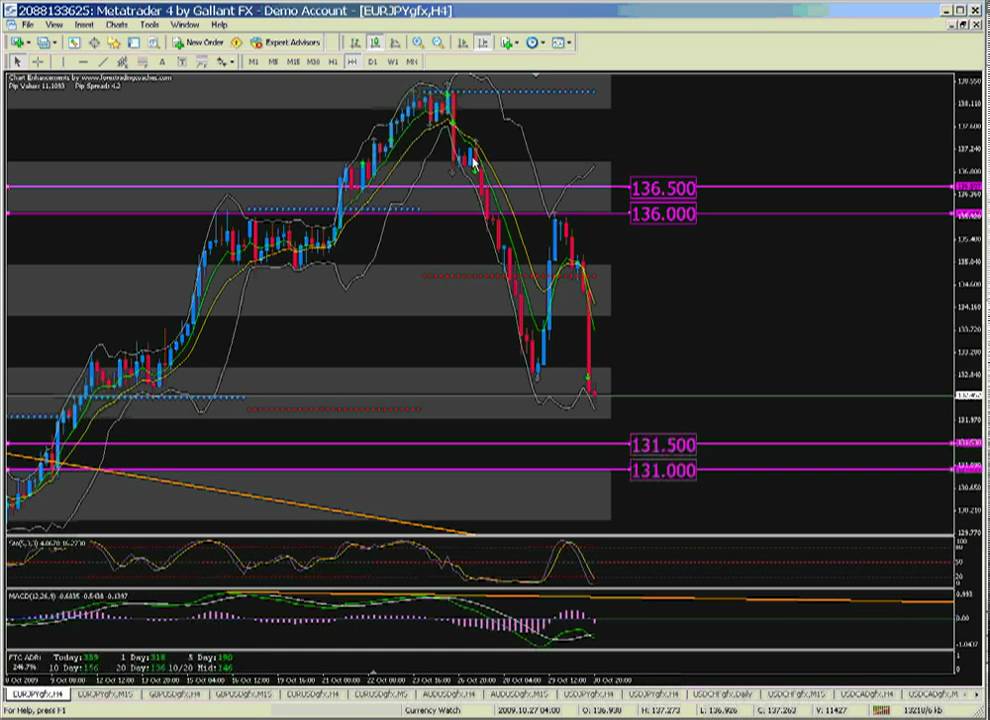Switch to the GBPUSDgfx,H4 chart tab
The width and height of the screenshot is (990, 720).
coord(175,694)
